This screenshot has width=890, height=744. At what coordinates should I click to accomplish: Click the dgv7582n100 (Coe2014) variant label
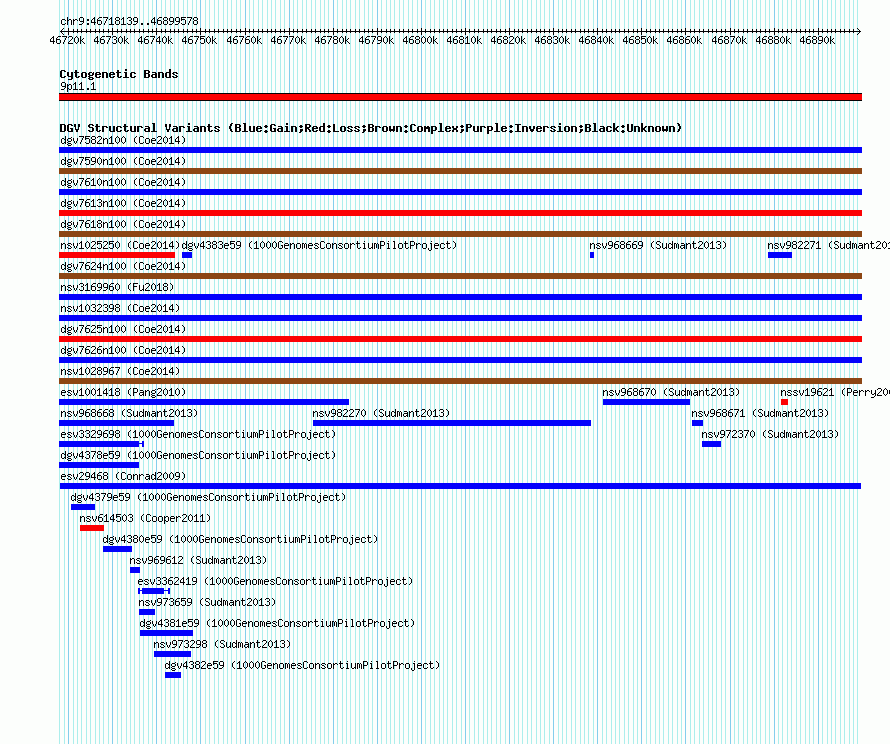tap(123, 140)
